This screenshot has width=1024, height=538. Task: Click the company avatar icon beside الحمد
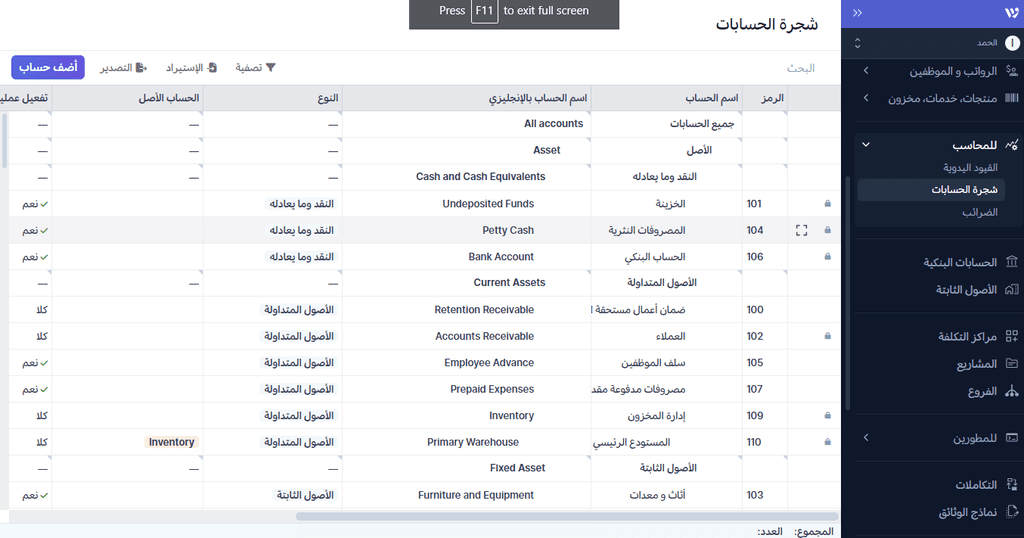[x=1012, y=43]
